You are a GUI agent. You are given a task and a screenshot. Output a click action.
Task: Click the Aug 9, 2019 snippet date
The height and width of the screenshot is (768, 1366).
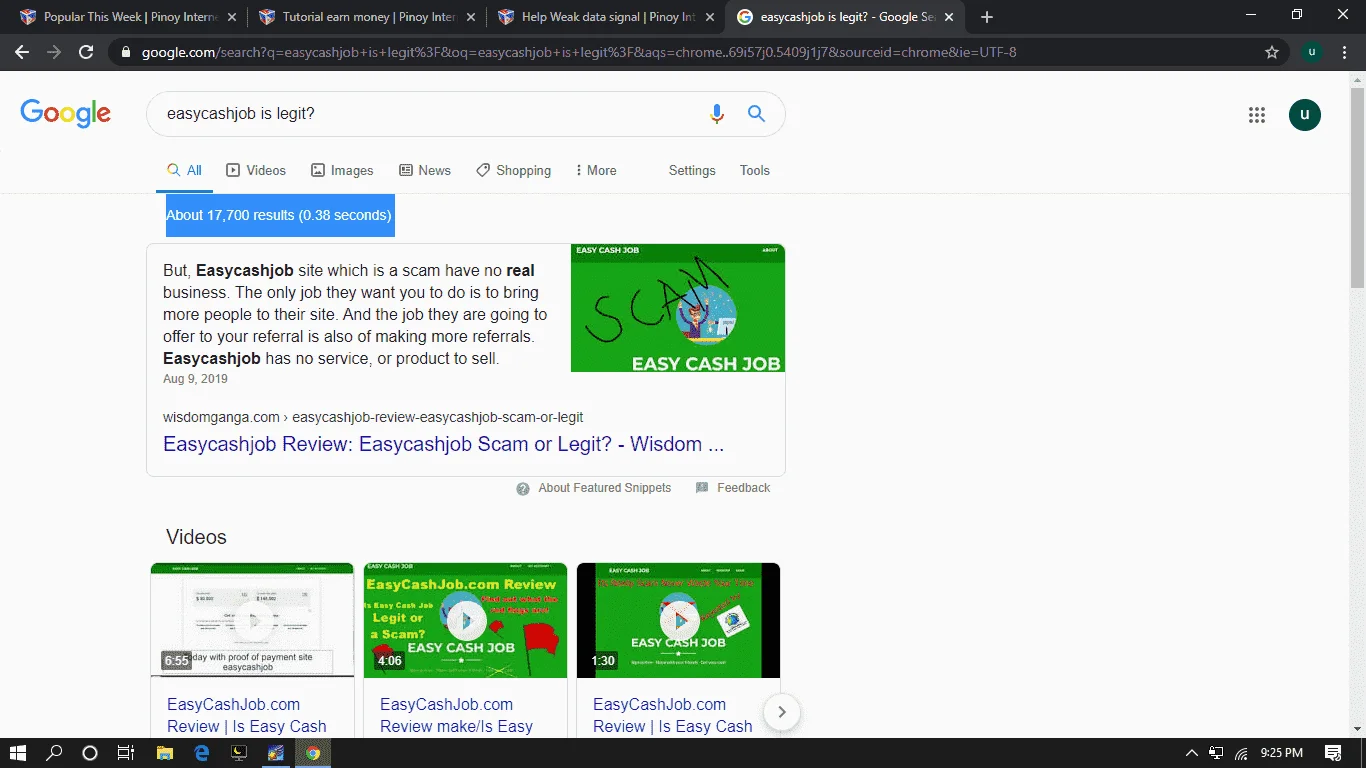pos(196,379)
